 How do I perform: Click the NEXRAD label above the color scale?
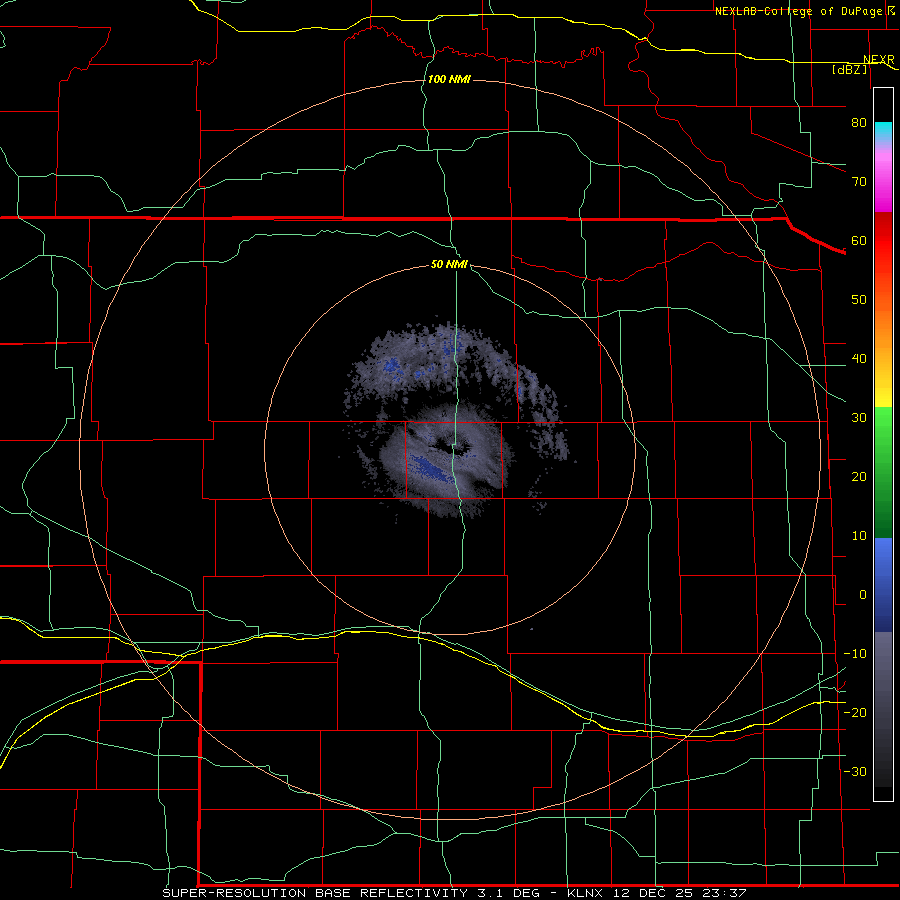tap(878, 60)
